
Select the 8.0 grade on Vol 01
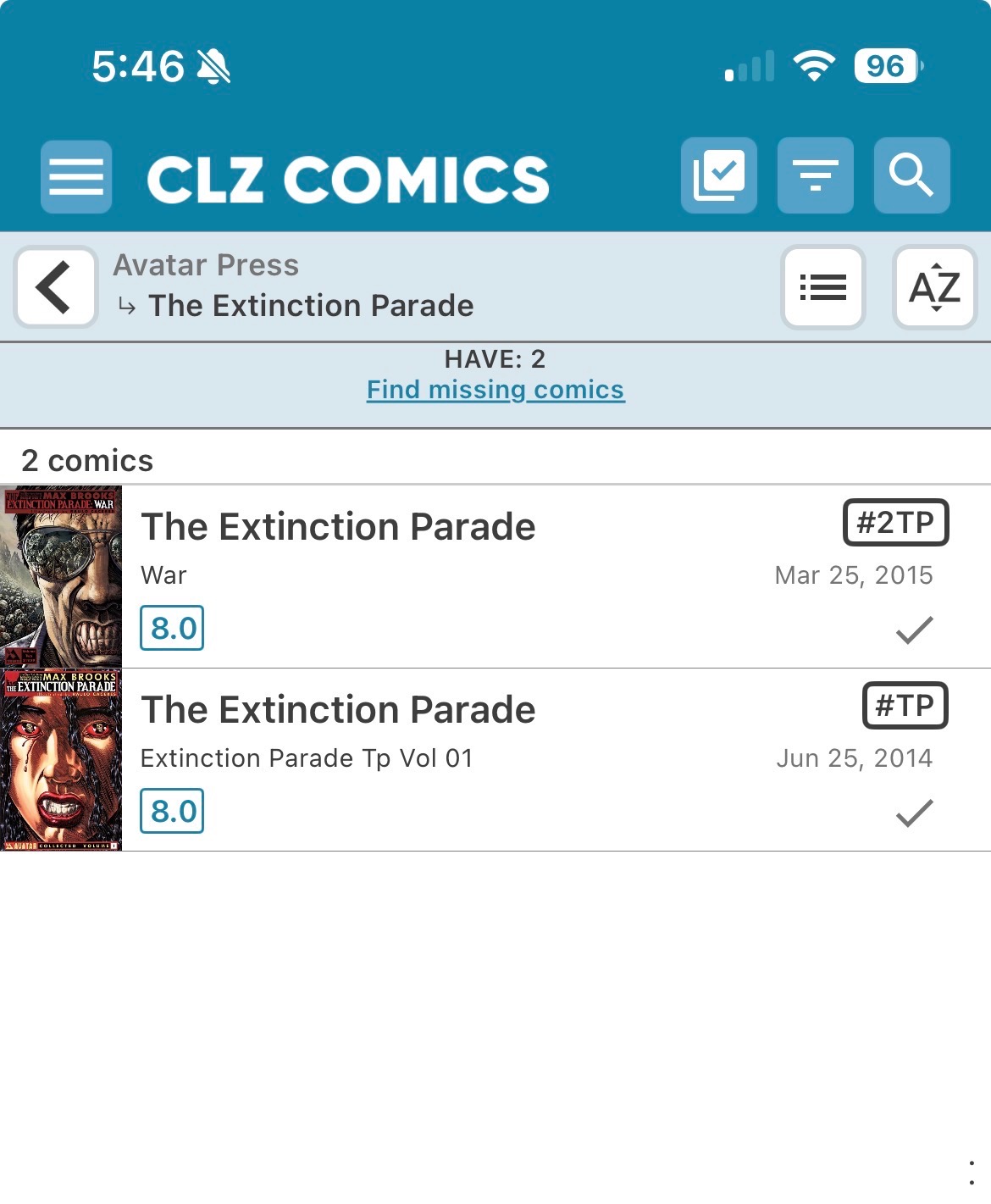pos(172,812)
